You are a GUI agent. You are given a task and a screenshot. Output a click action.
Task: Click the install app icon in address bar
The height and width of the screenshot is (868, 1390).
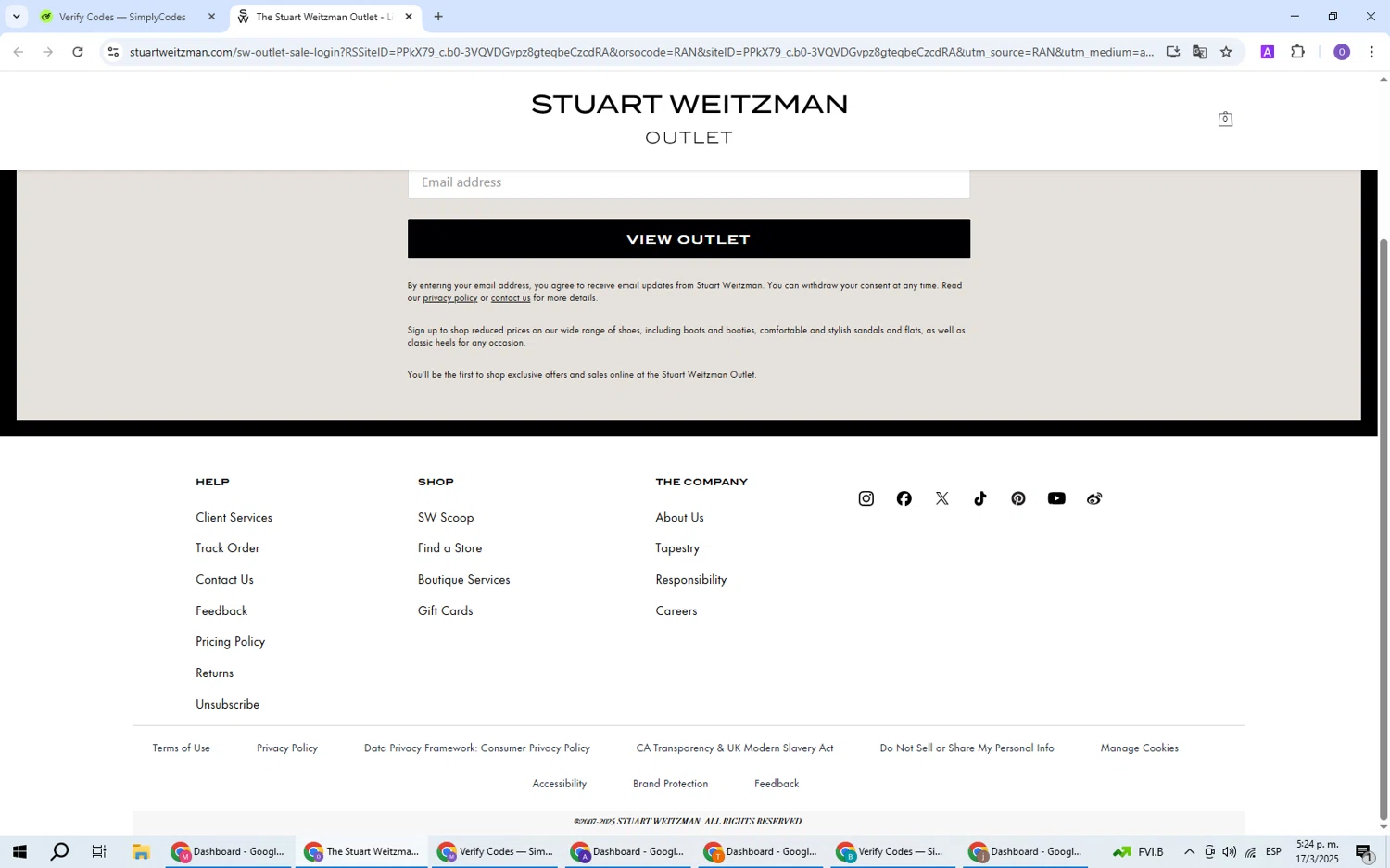click(x=1172, y=52)
